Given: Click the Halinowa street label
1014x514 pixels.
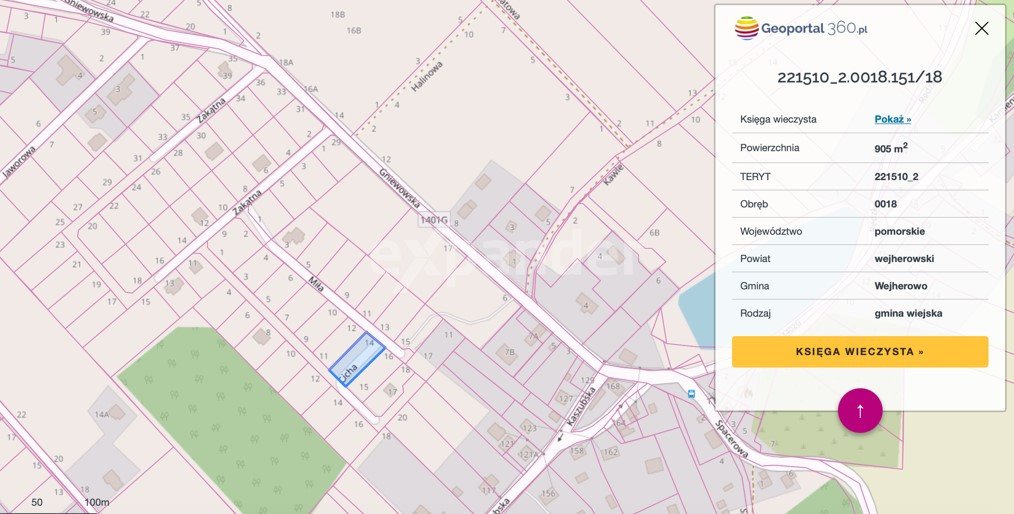Looking at the screenshot, I should tap(425, 74).
